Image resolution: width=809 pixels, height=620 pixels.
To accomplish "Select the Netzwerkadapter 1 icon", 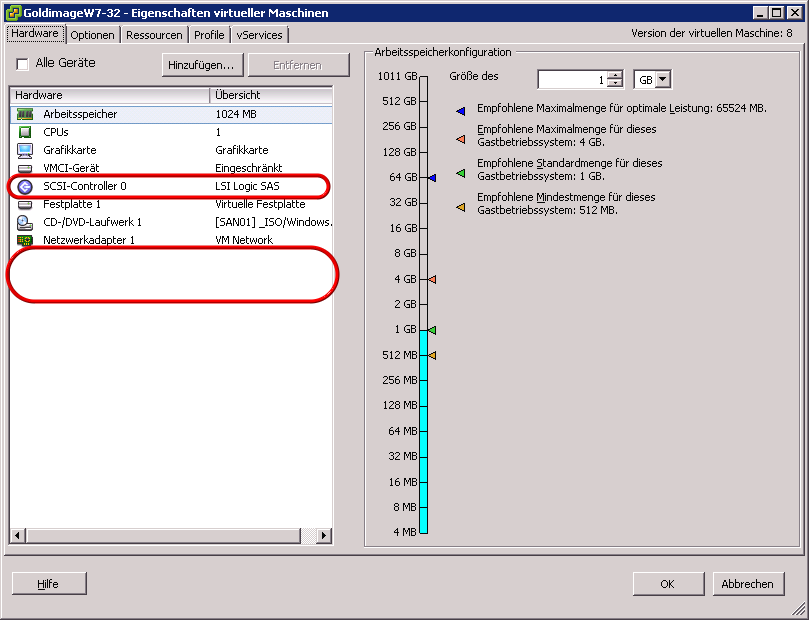I will click(25, 240).
